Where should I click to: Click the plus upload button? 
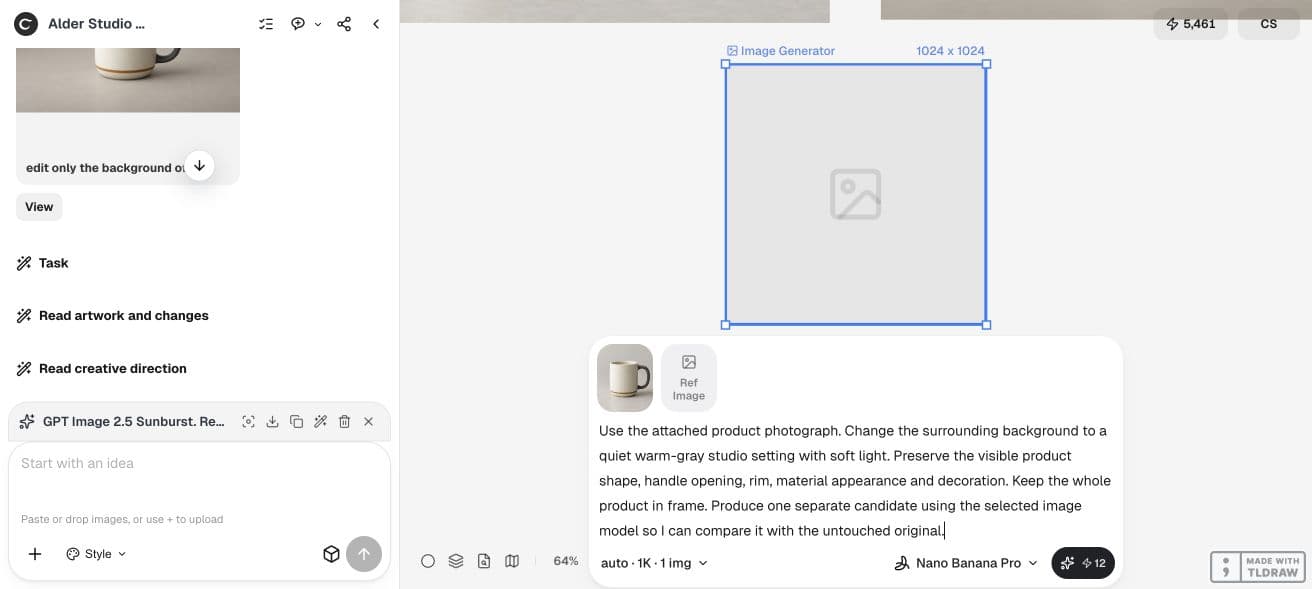[35, 554]
